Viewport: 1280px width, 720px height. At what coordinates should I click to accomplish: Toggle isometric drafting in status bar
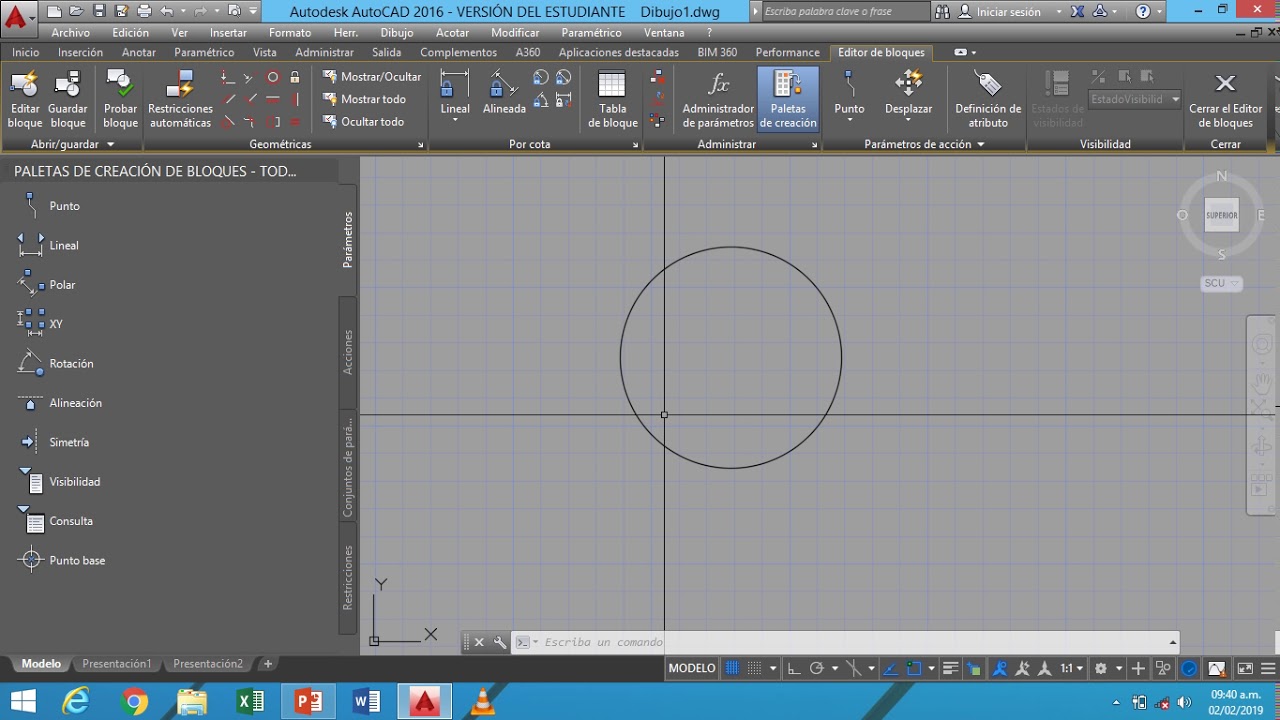pos(853,668)
